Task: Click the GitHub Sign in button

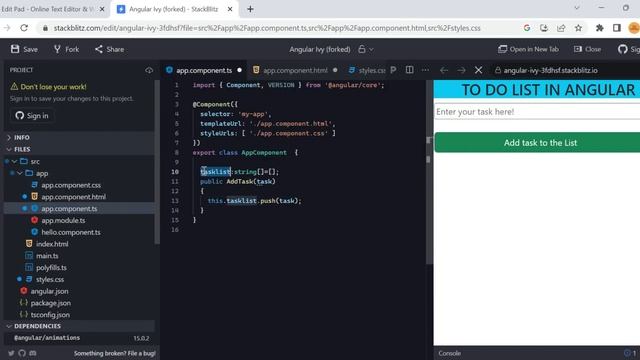Action: click(32, 116)
